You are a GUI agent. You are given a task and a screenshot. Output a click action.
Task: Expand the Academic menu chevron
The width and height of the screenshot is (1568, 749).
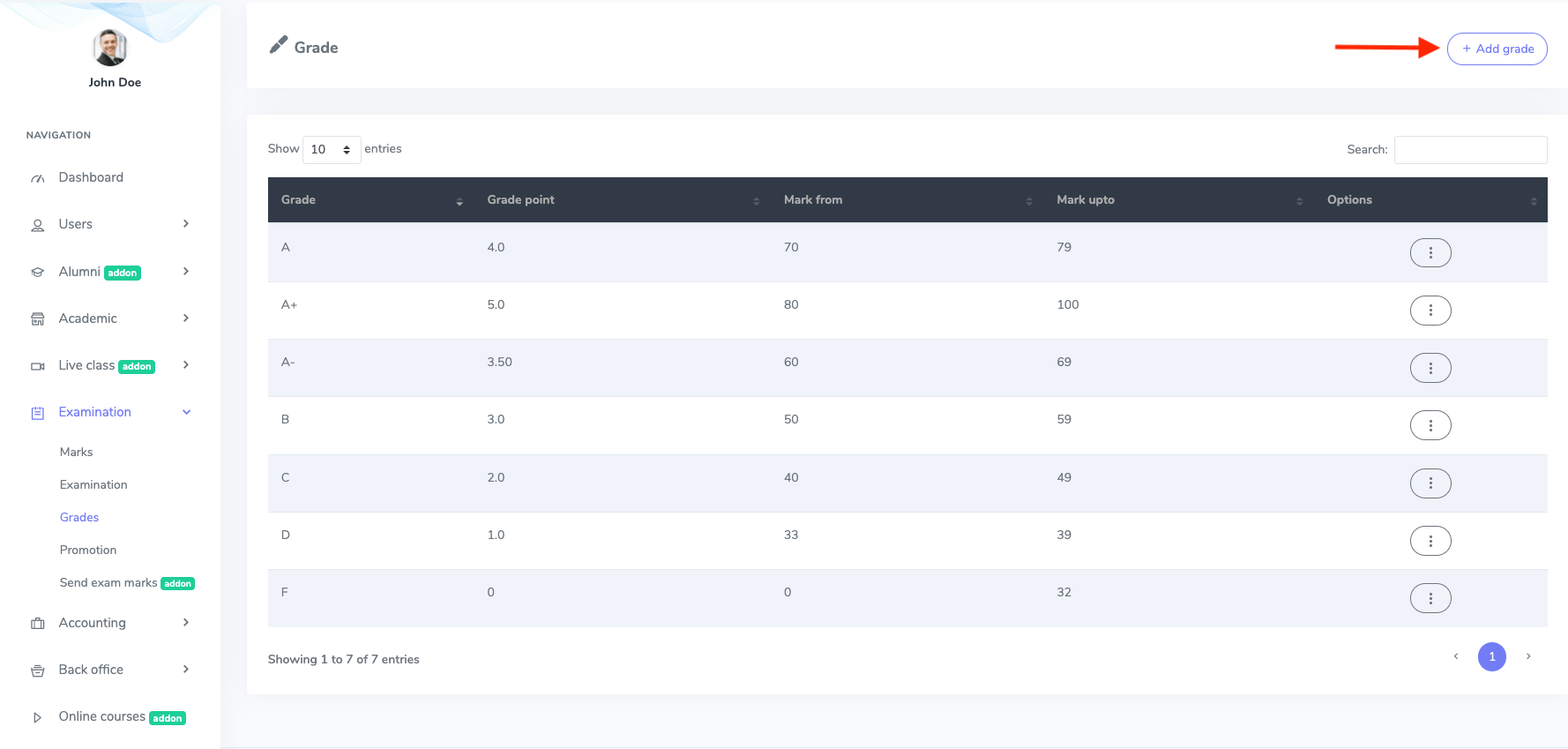click(x=185, y=318)
